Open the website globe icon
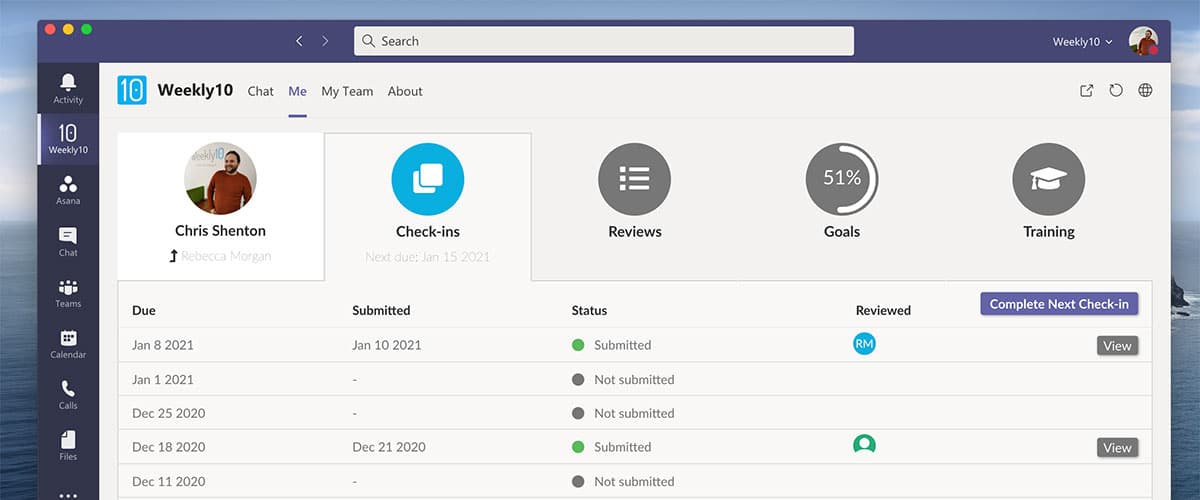 [x=1146, y=90]
